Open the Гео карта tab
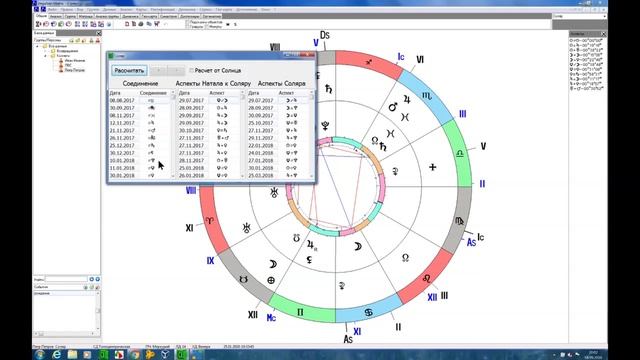This screenshot has height=360, width=640. coord(149,16)
